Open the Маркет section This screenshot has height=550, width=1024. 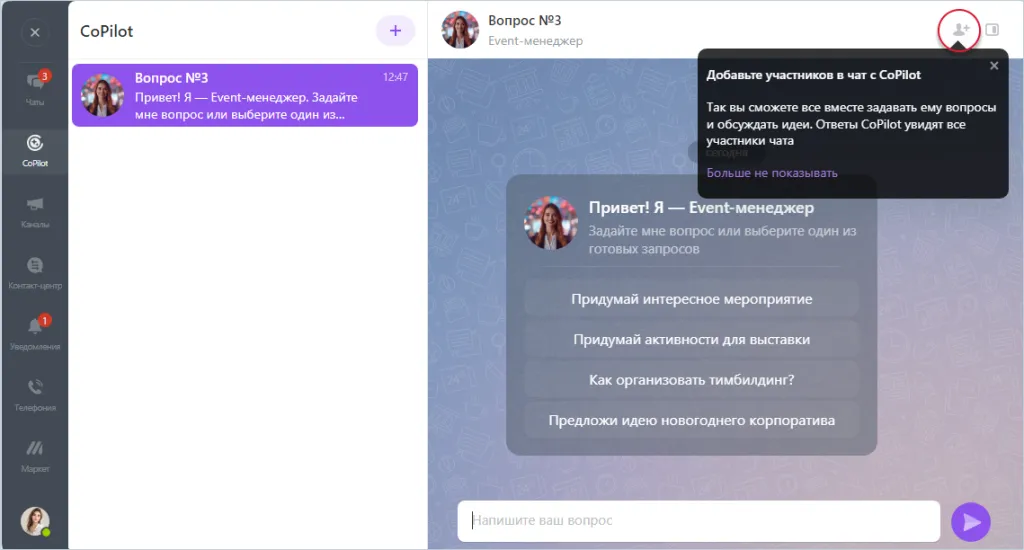pos(35,456)
